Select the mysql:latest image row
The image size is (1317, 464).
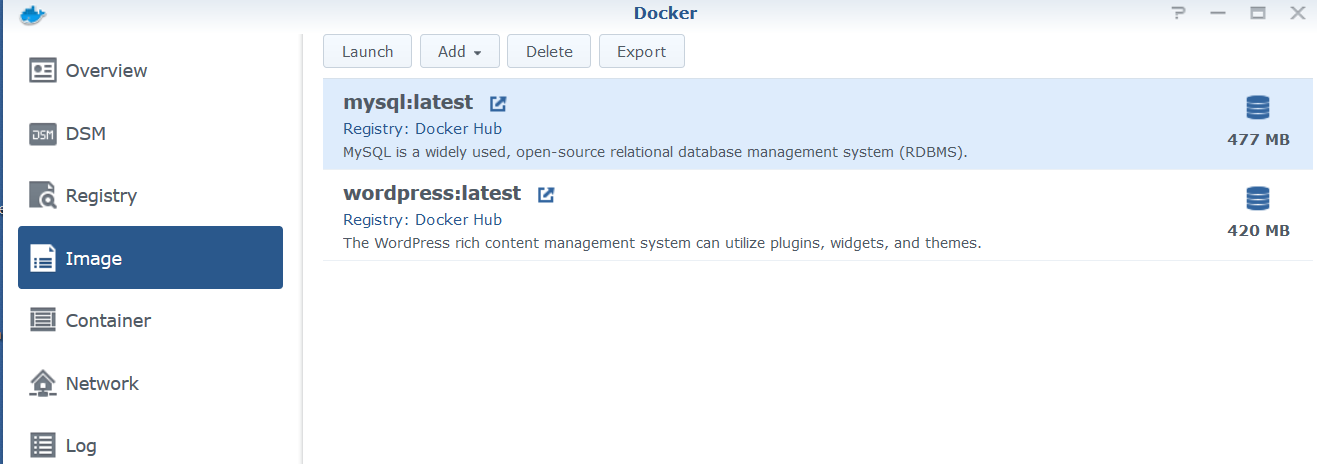coord(818,124)
